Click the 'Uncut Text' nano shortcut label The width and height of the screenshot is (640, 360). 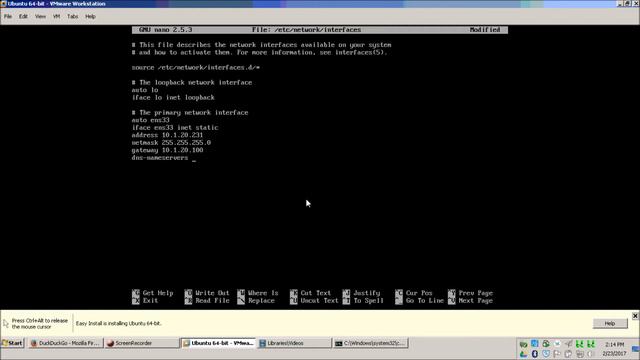[x=320, y=300]
